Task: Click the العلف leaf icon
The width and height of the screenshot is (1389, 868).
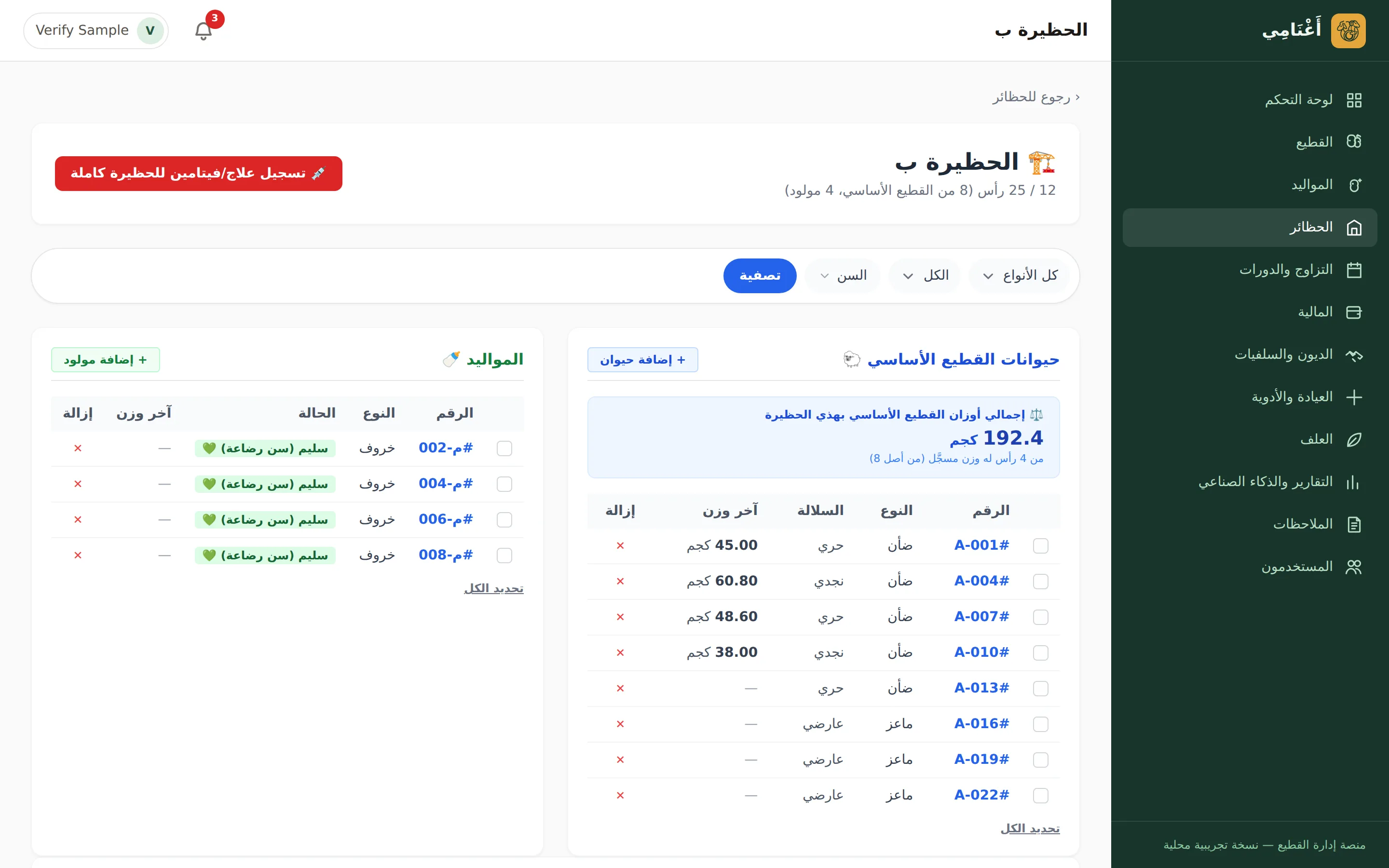Action: 1354,440
